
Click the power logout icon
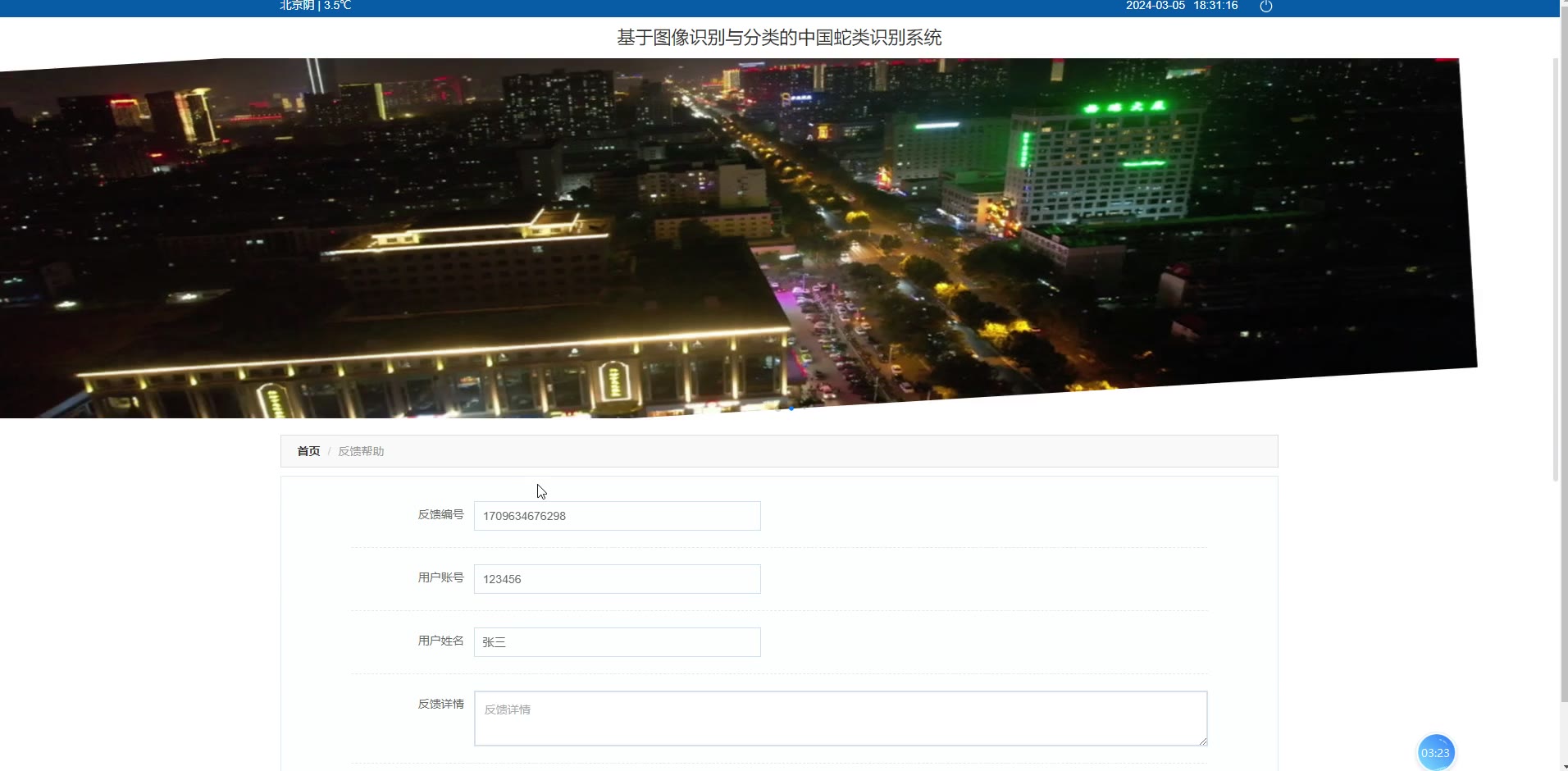tap(1266, 7)
